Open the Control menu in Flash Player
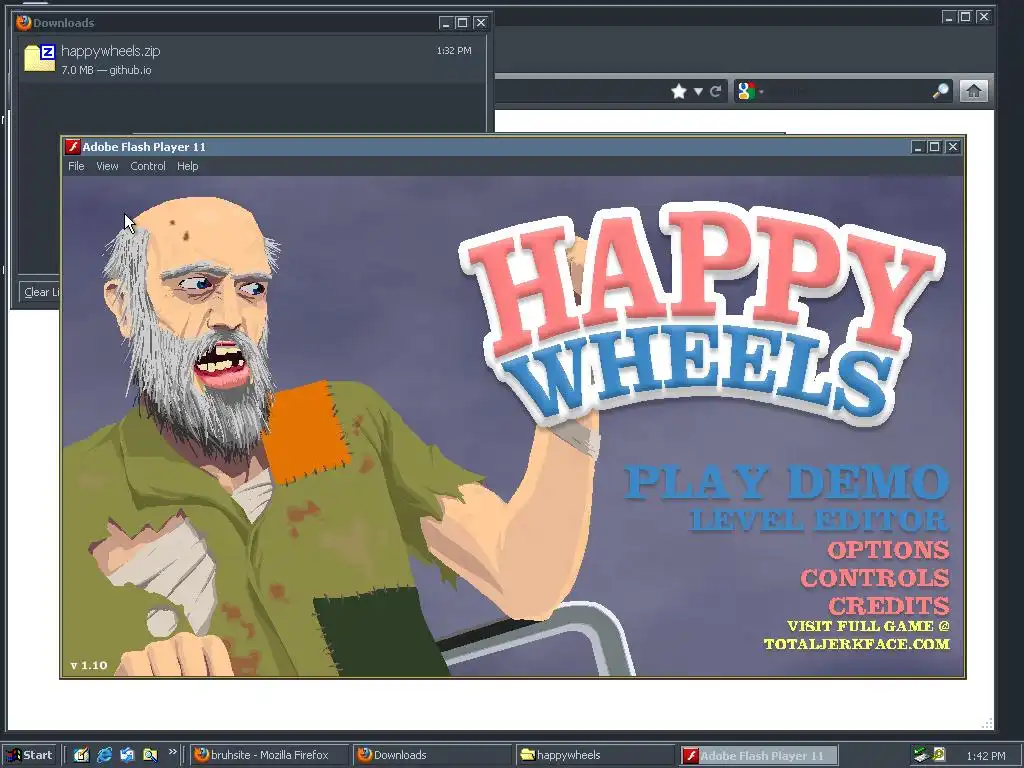The image size is (1024, 768). click(x=148, y=166)
